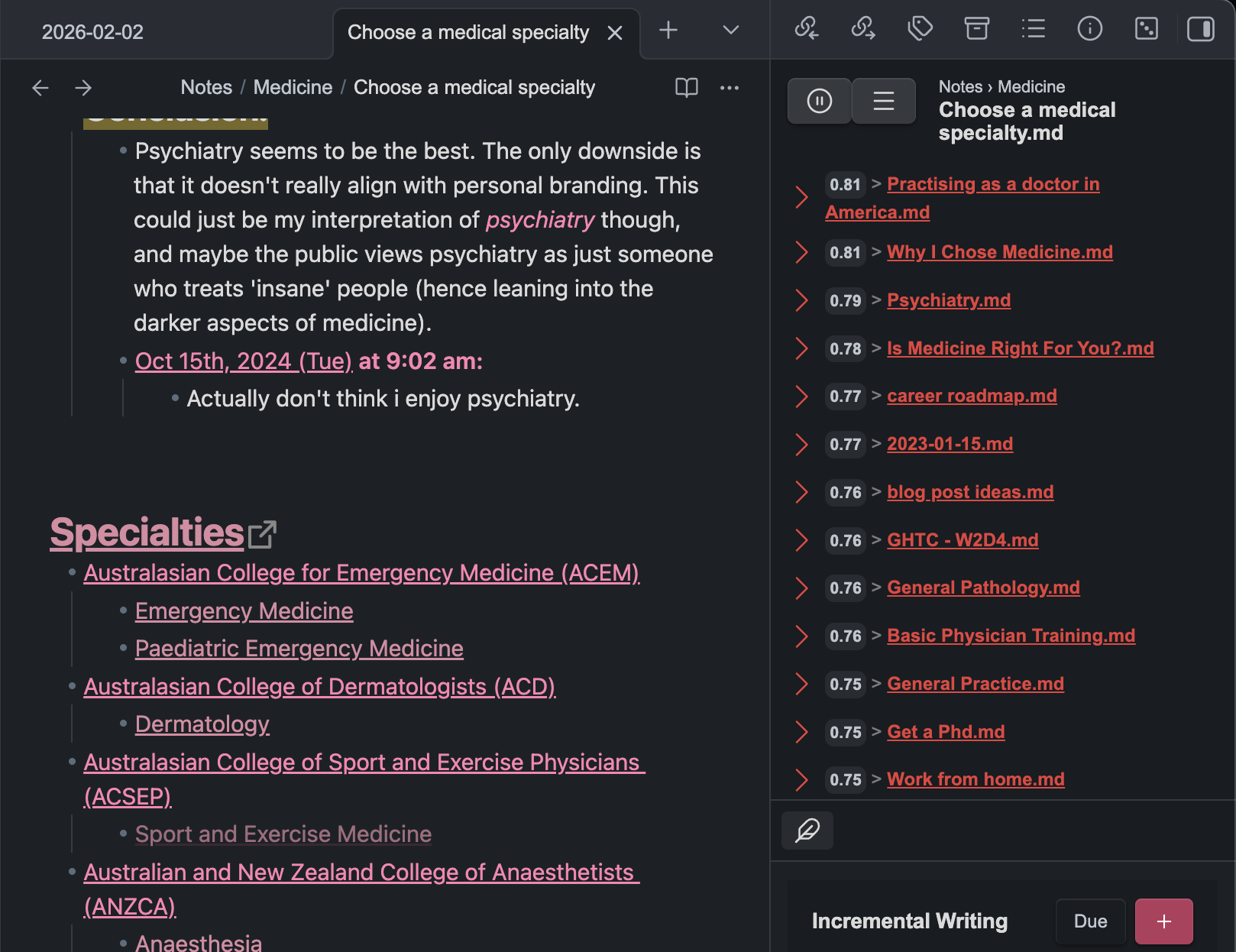Open backlinks panel icon in sidebar
The image size is (1236, 952).
click(807, 29)
